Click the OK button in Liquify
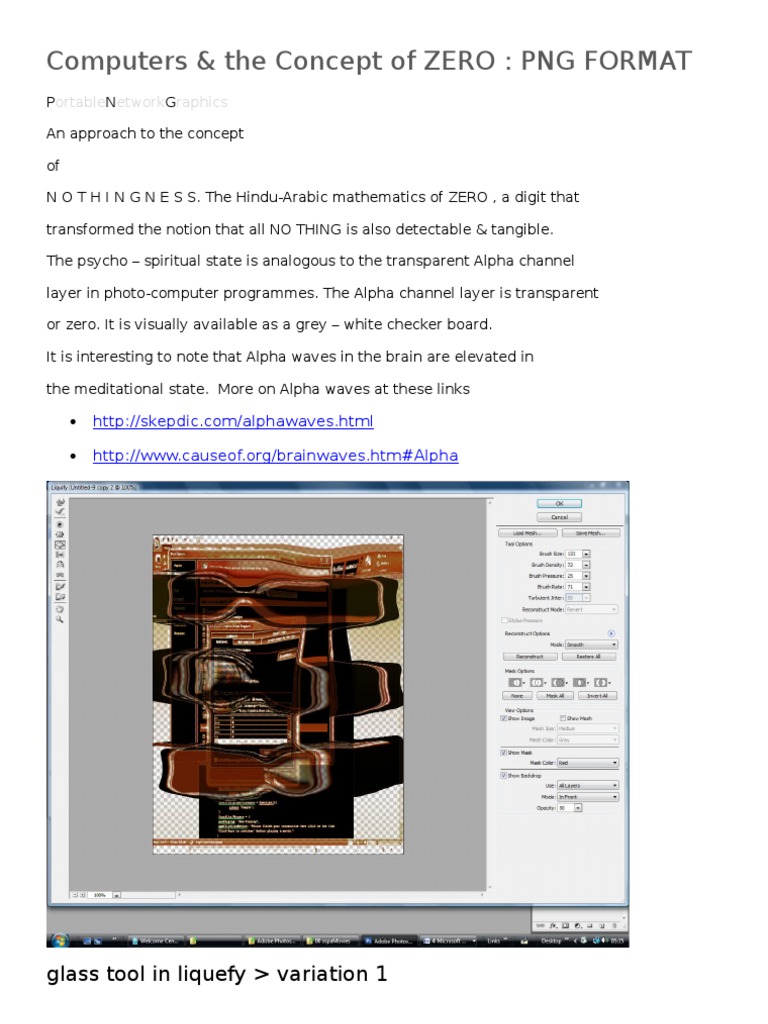Image resolution: width=768 pixels, height=1024 pixels. (559, 504)
